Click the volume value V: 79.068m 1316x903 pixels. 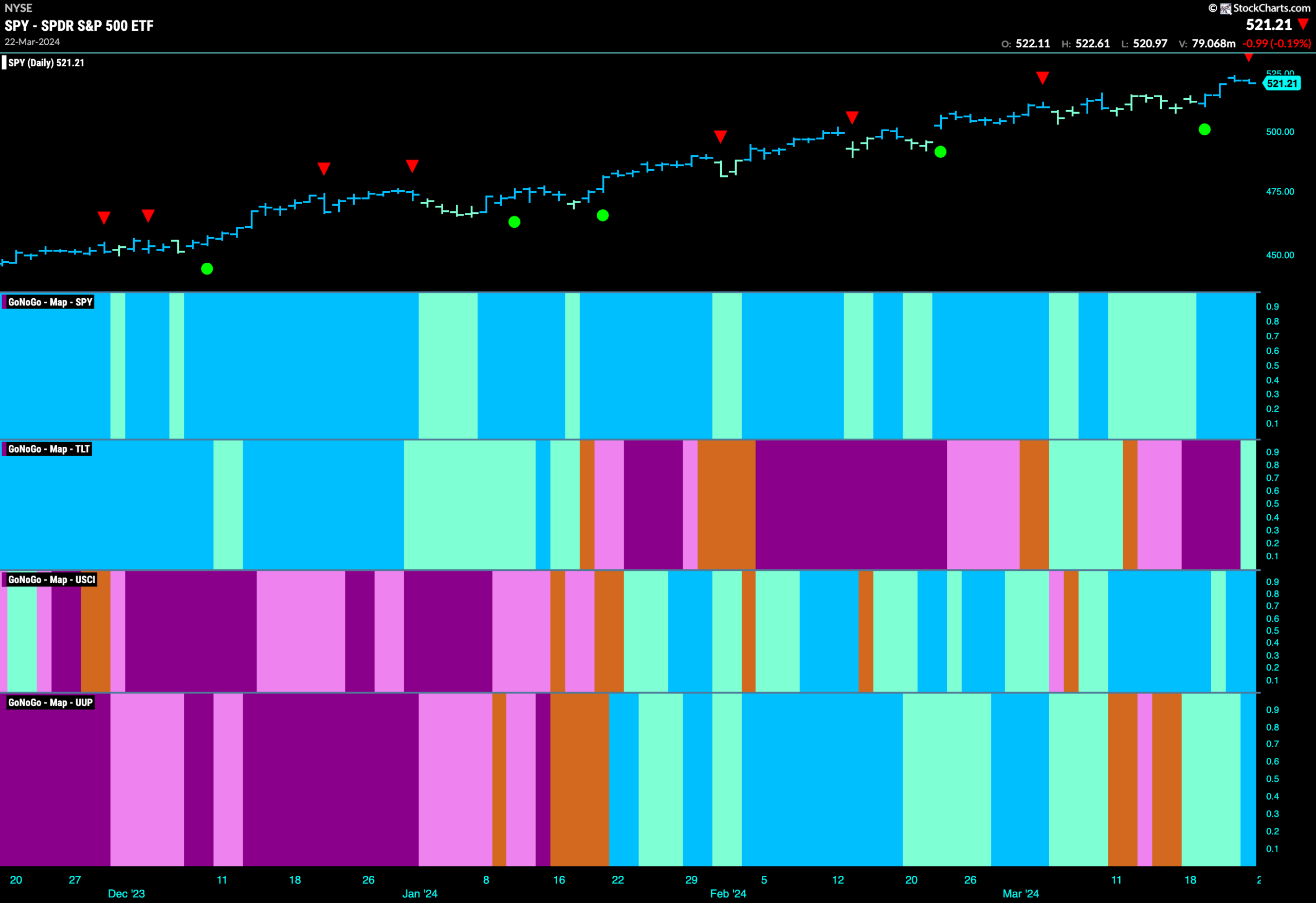[x=1208, y=44]
